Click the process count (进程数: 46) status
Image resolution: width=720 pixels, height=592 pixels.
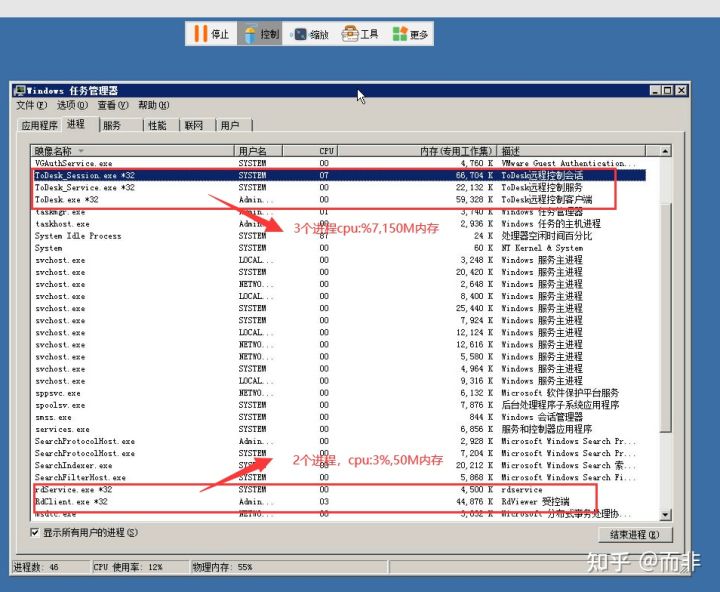(x=36, y=567)
